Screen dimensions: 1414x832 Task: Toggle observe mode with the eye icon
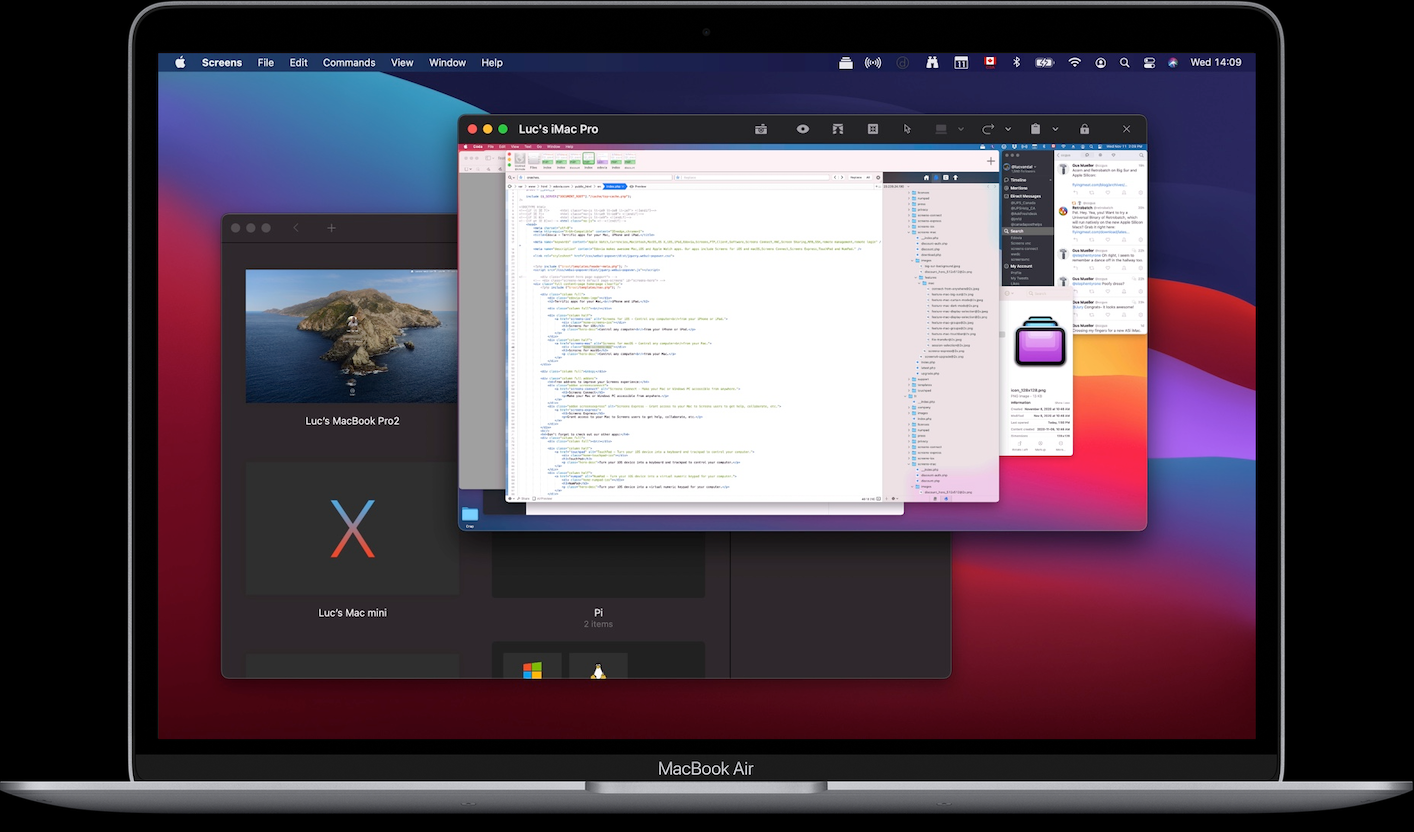(x=802, y=129)
